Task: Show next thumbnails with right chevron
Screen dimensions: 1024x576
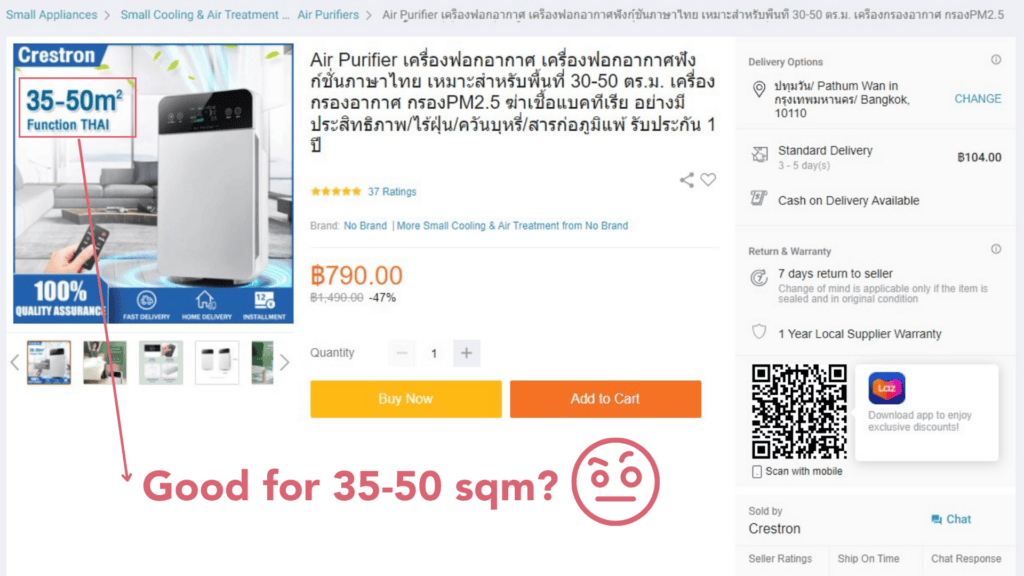Action: point(284,362)
